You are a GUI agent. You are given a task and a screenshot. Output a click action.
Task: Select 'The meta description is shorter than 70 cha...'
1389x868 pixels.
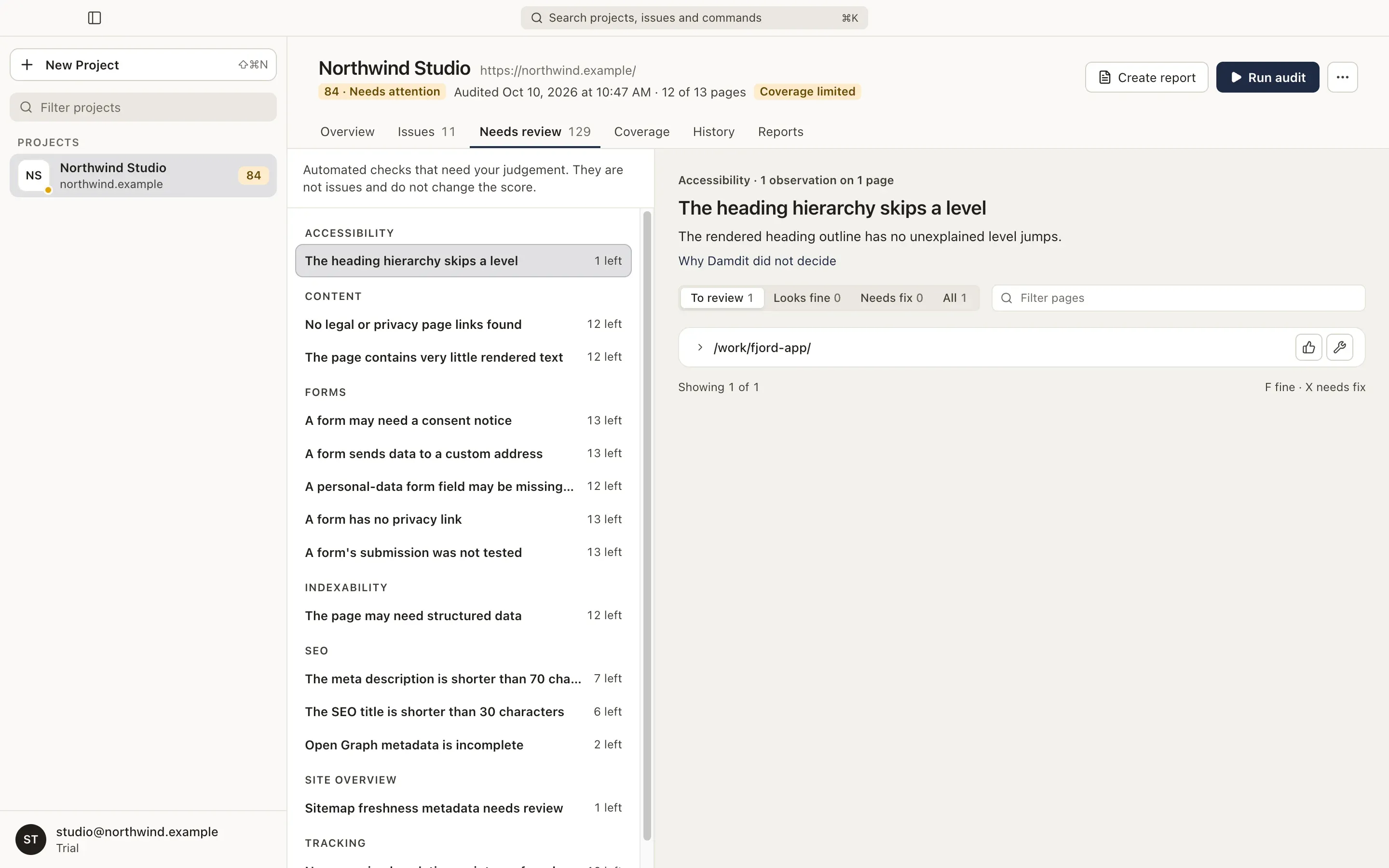point(463,678)
